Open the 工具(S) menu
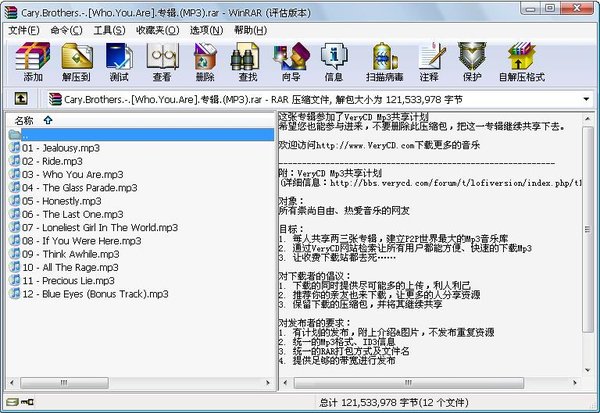 coord(109,30)
